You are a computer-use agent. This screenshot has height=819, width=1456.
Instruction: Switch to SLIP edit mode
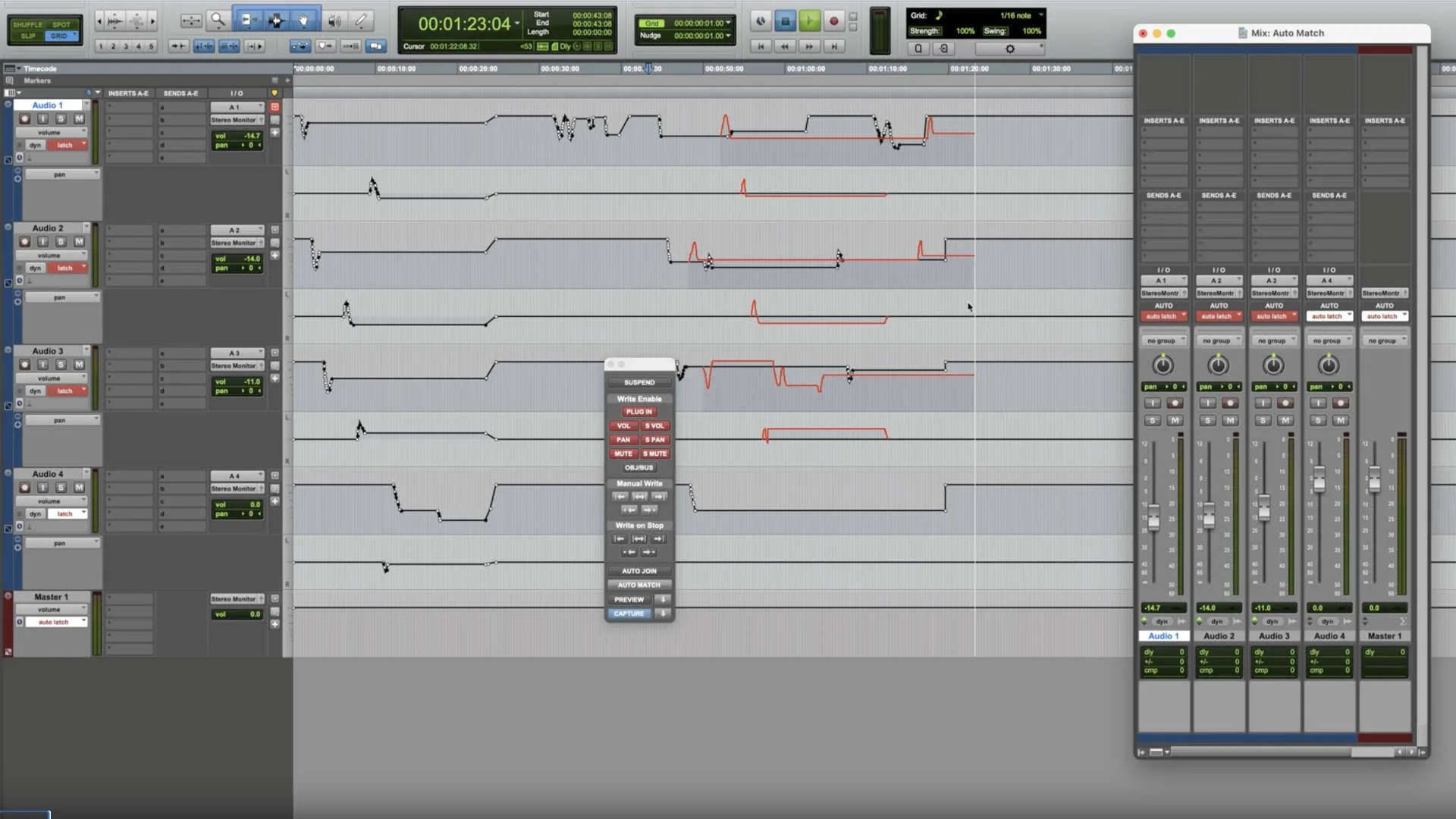tap(28, 36)
